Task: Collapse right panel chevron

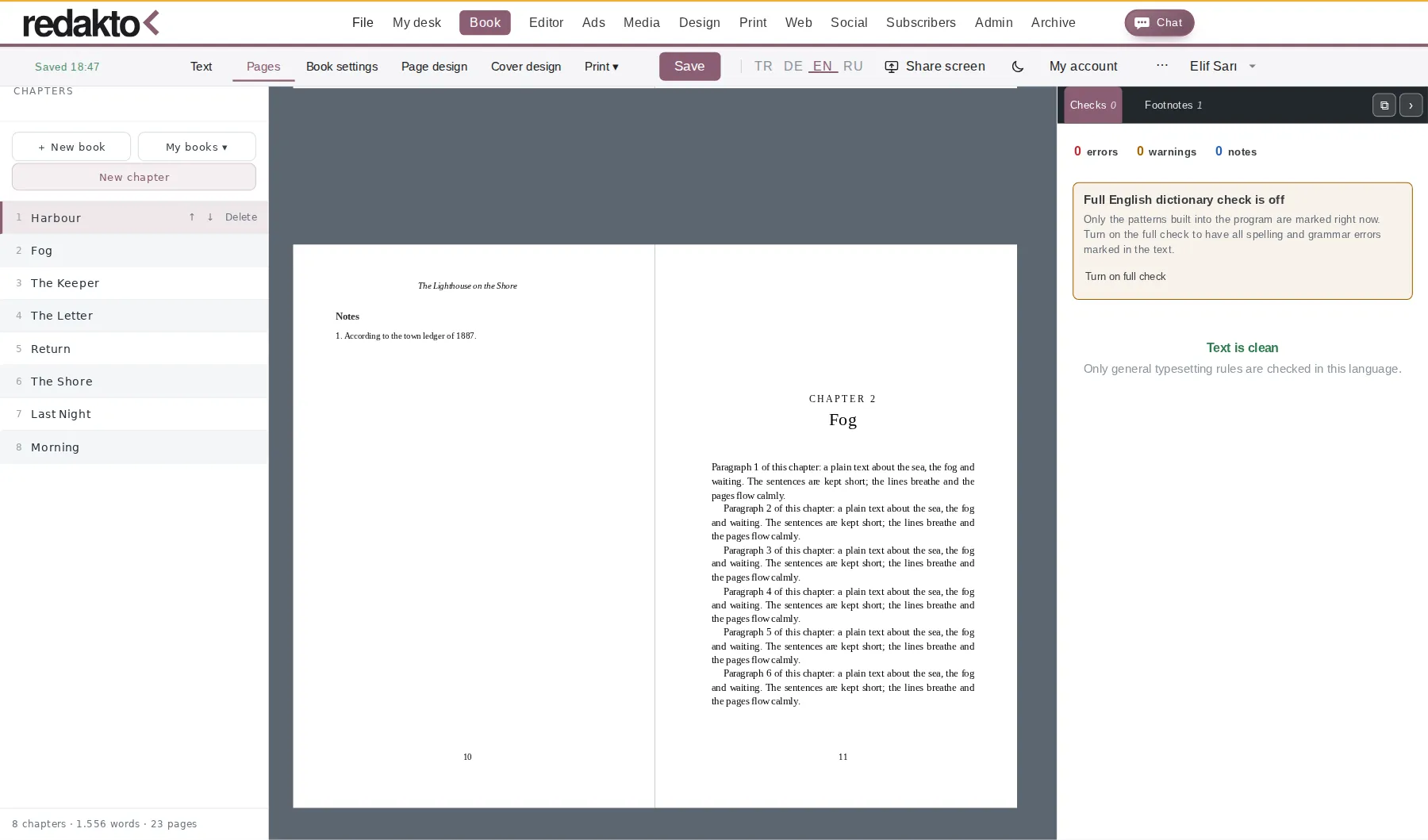Action: coord(1411,105)
